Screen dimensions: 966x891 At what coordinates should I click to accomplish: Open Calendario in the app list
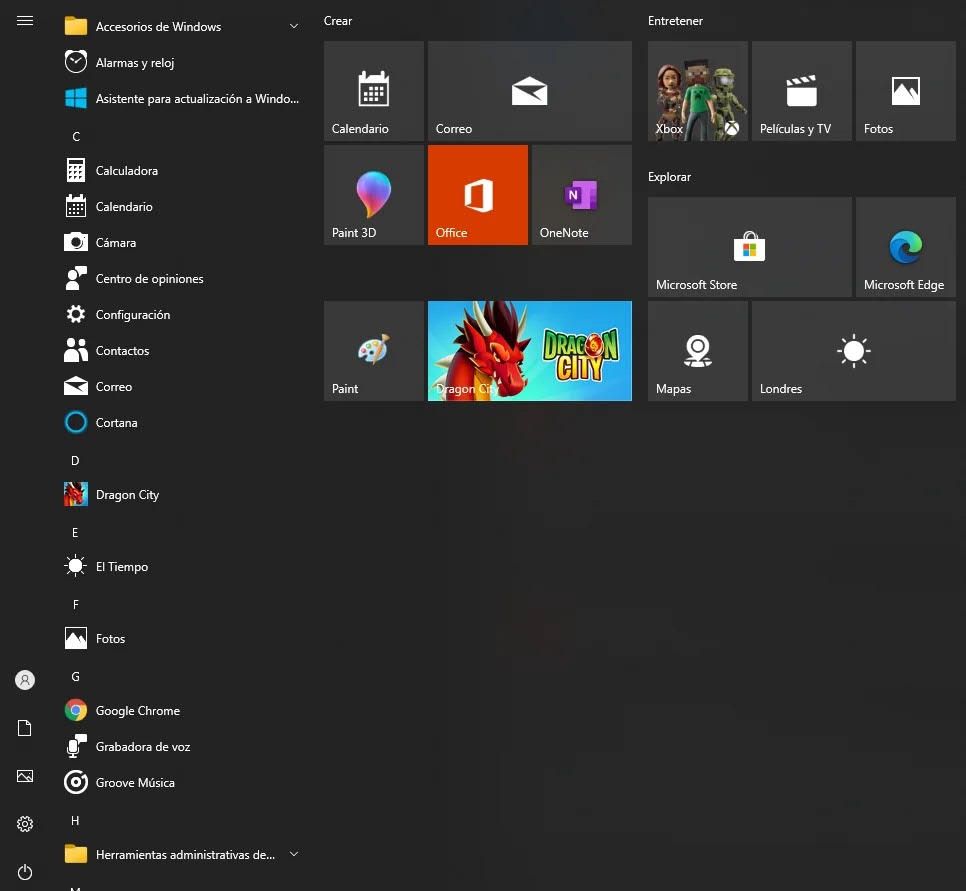coord(182,206)
